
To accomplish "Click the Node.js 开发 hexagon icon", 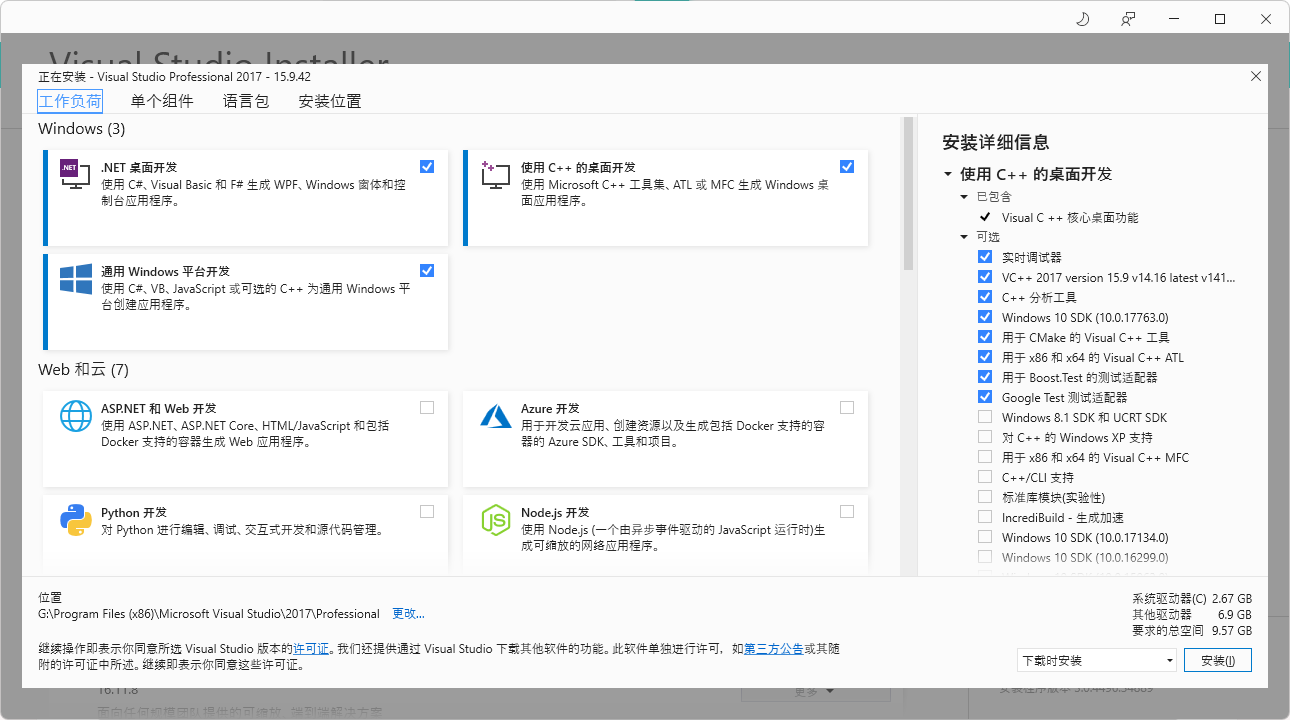I will coord(496,520).
